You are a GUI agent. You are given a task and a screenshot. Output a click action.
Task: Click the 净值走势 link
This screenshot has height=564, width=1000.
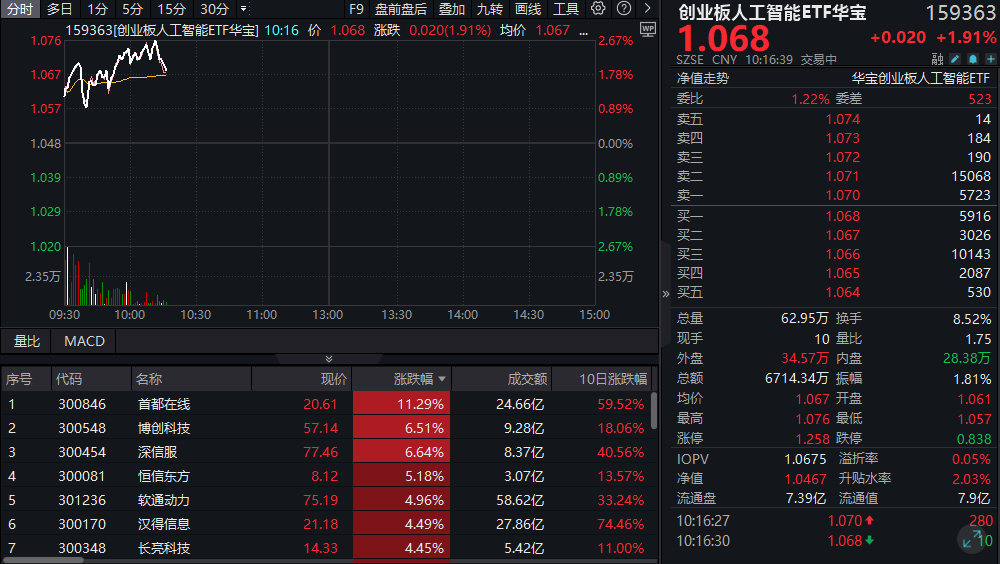click(703, 78)
